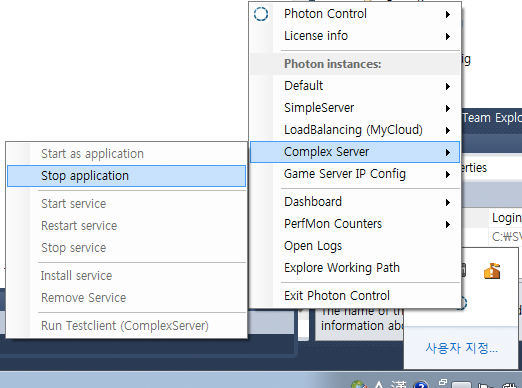Switch to the Team Explorer tab
Viewport: 522px width, 388px height.
point(492,118)
